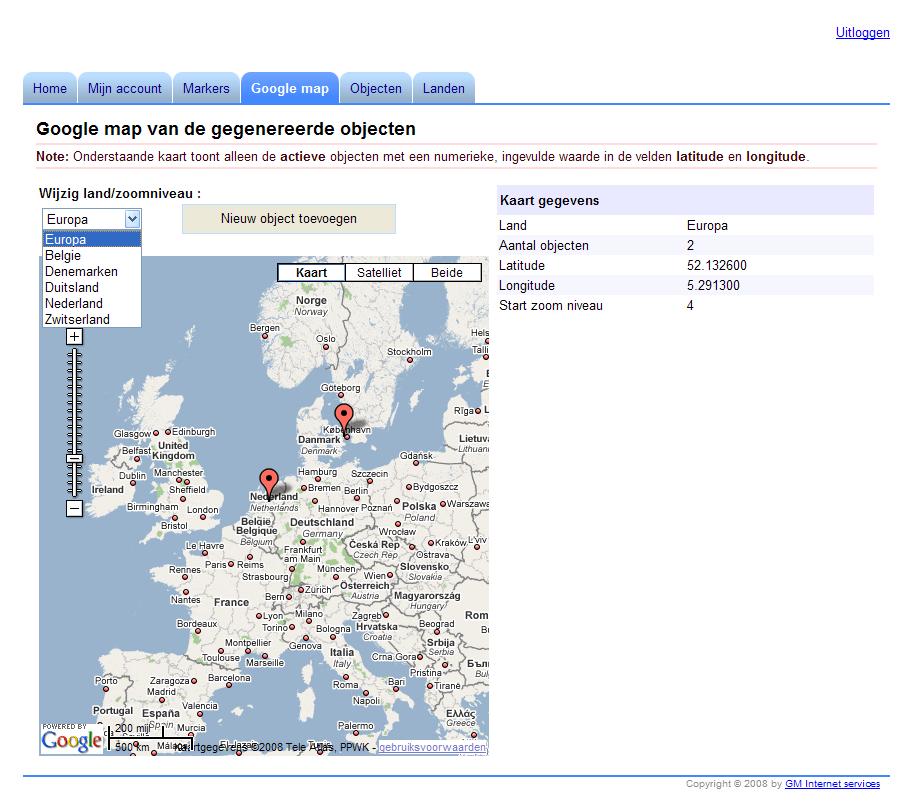The height and width of the screenshot is (802, 913).
Task: Open the Europa country dropdown arrow
Action: point(132,219)
